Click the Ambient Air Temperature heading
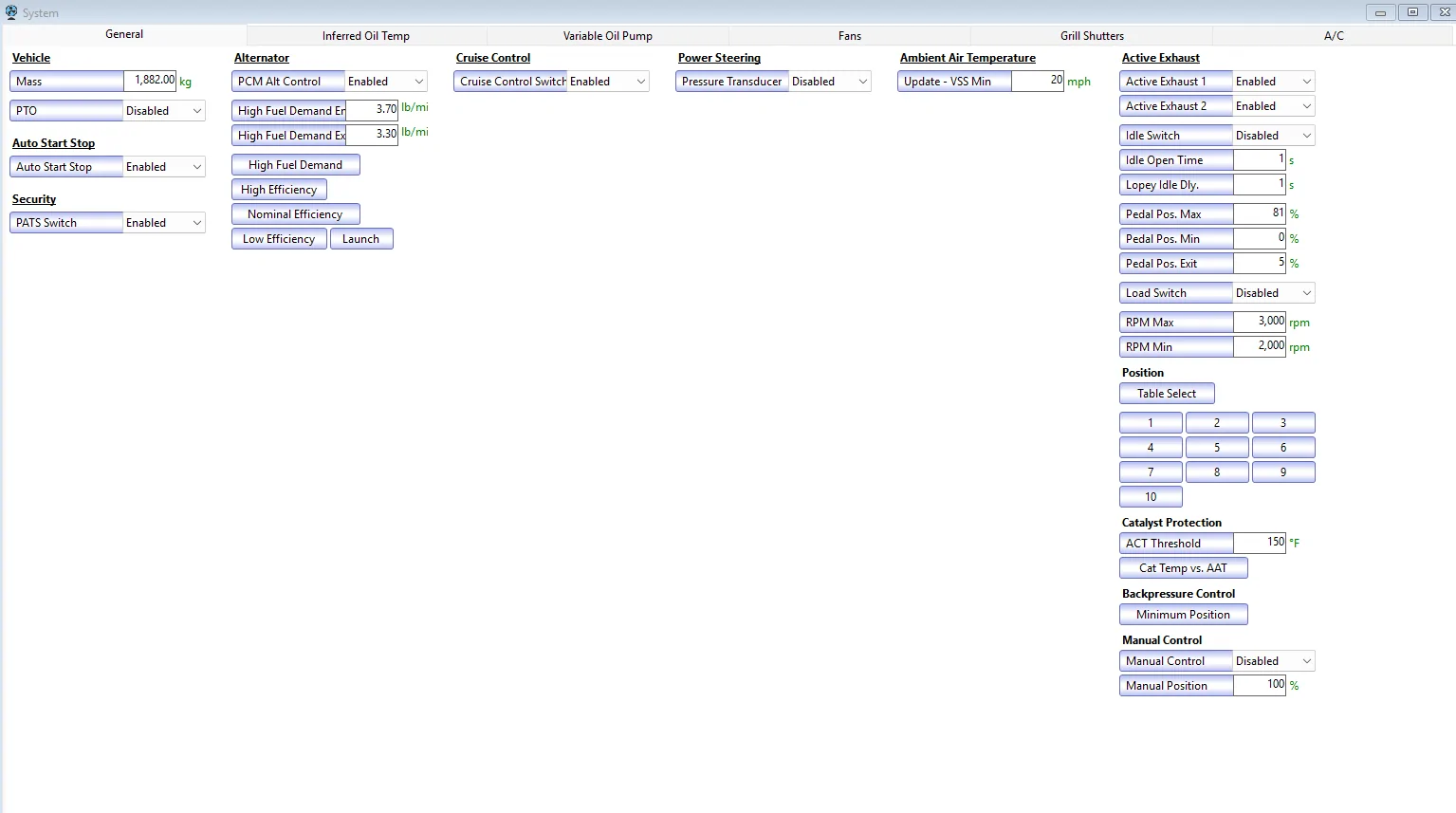 [x=968, y=58]
